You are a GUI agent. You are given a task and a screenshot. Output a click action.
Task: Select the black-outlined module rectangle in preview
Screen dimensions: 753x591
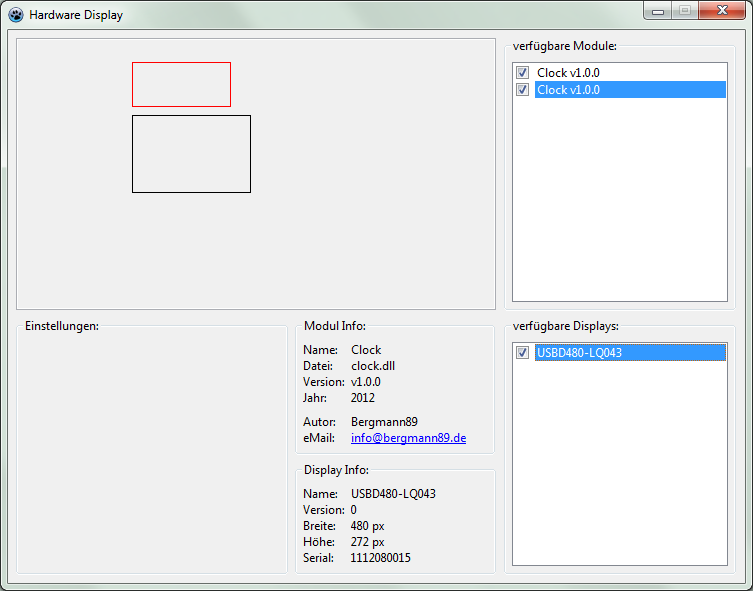point(191,154)
